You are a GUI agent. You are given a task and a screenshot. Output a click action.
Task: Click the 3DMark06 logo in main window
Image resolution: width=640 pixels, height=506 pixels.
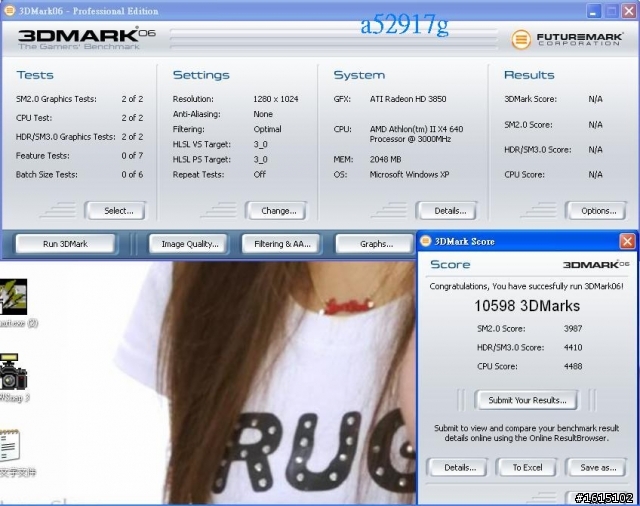(x=87, y=39)
